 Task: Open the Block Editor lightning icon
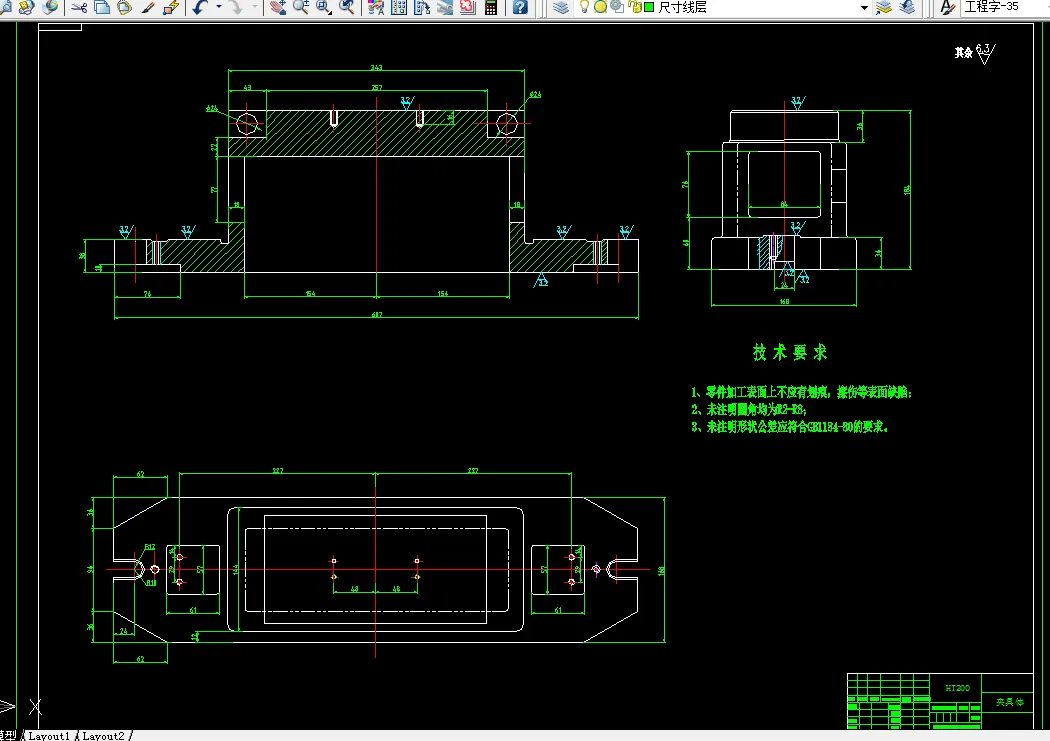click(x=171, y=7)
